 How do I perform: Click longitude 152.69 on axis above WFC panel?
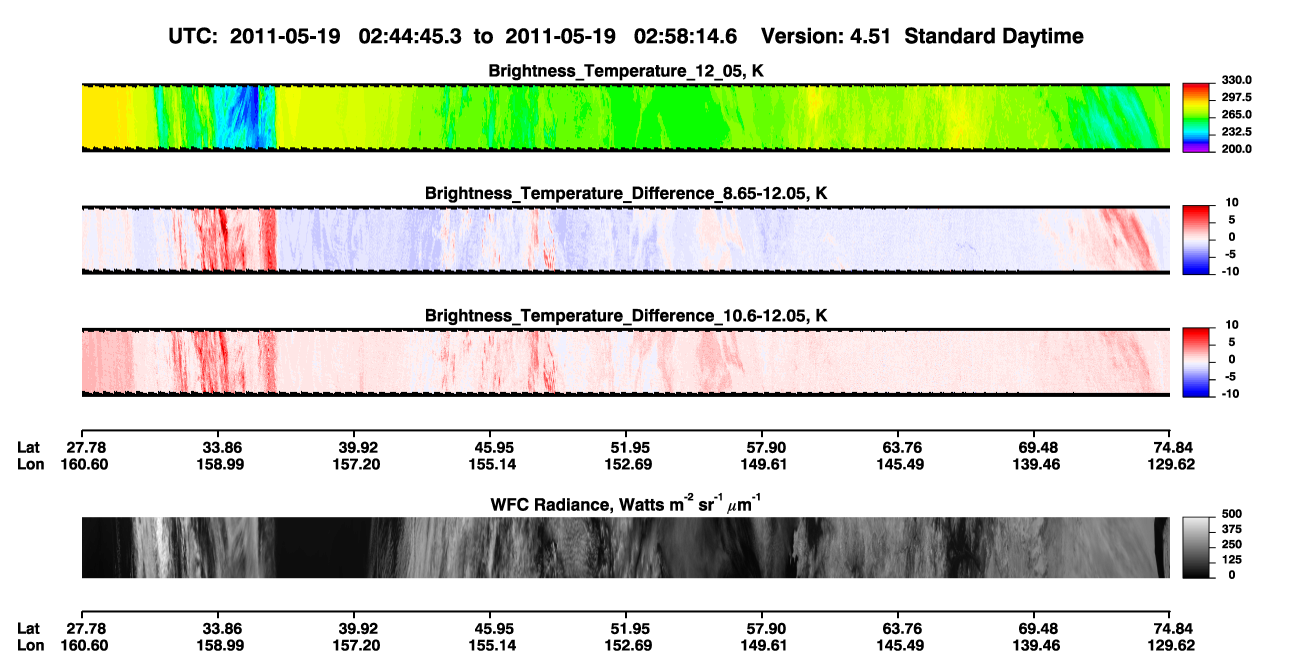click(626, 464)
